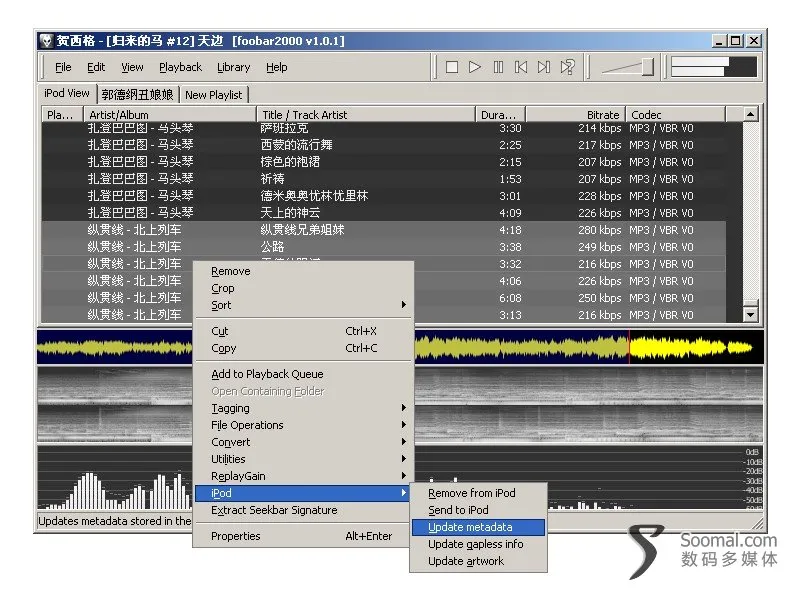The image size is (800, 600).
Task: Open the Playback menu
Action: (x=181, y=67)
